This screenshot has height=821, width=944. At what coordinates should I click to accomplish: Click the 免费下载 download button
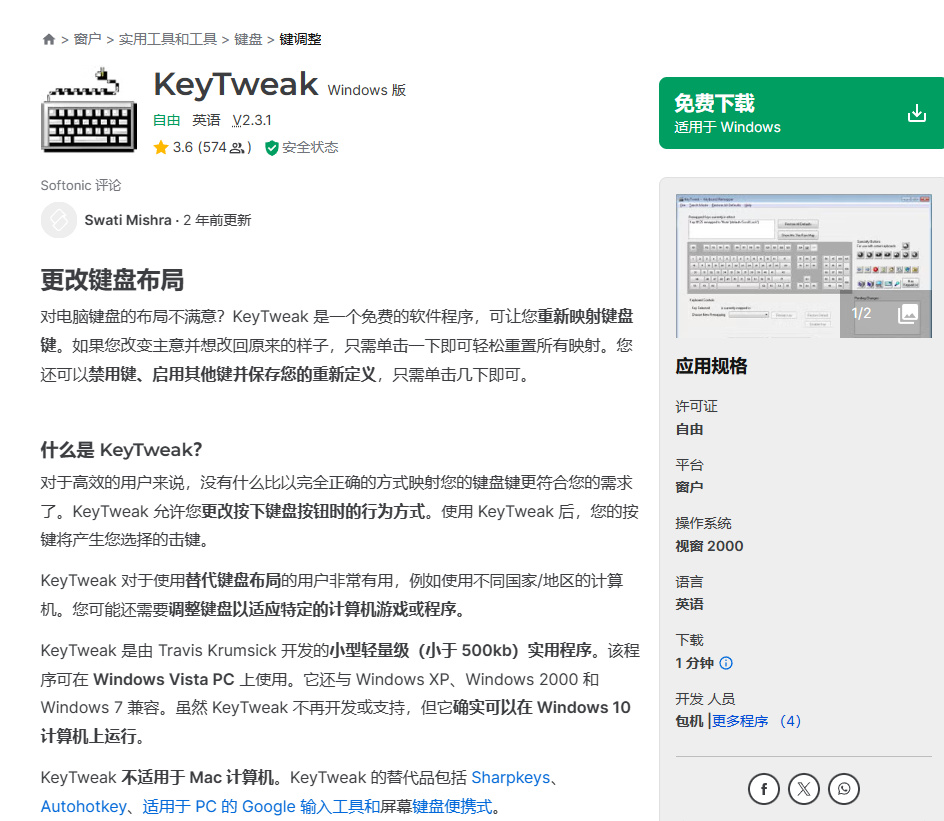[x=801, y=113]
